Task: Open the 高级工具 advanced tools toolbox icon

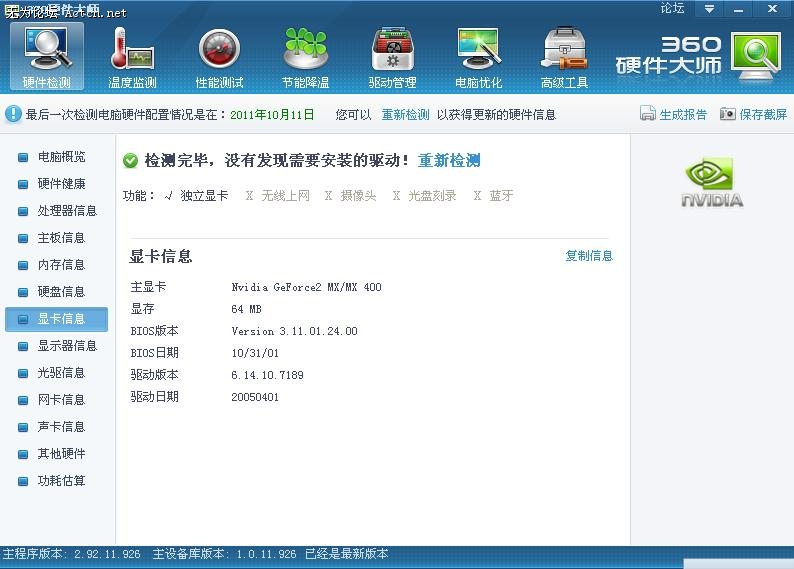Action: point(565,49)
